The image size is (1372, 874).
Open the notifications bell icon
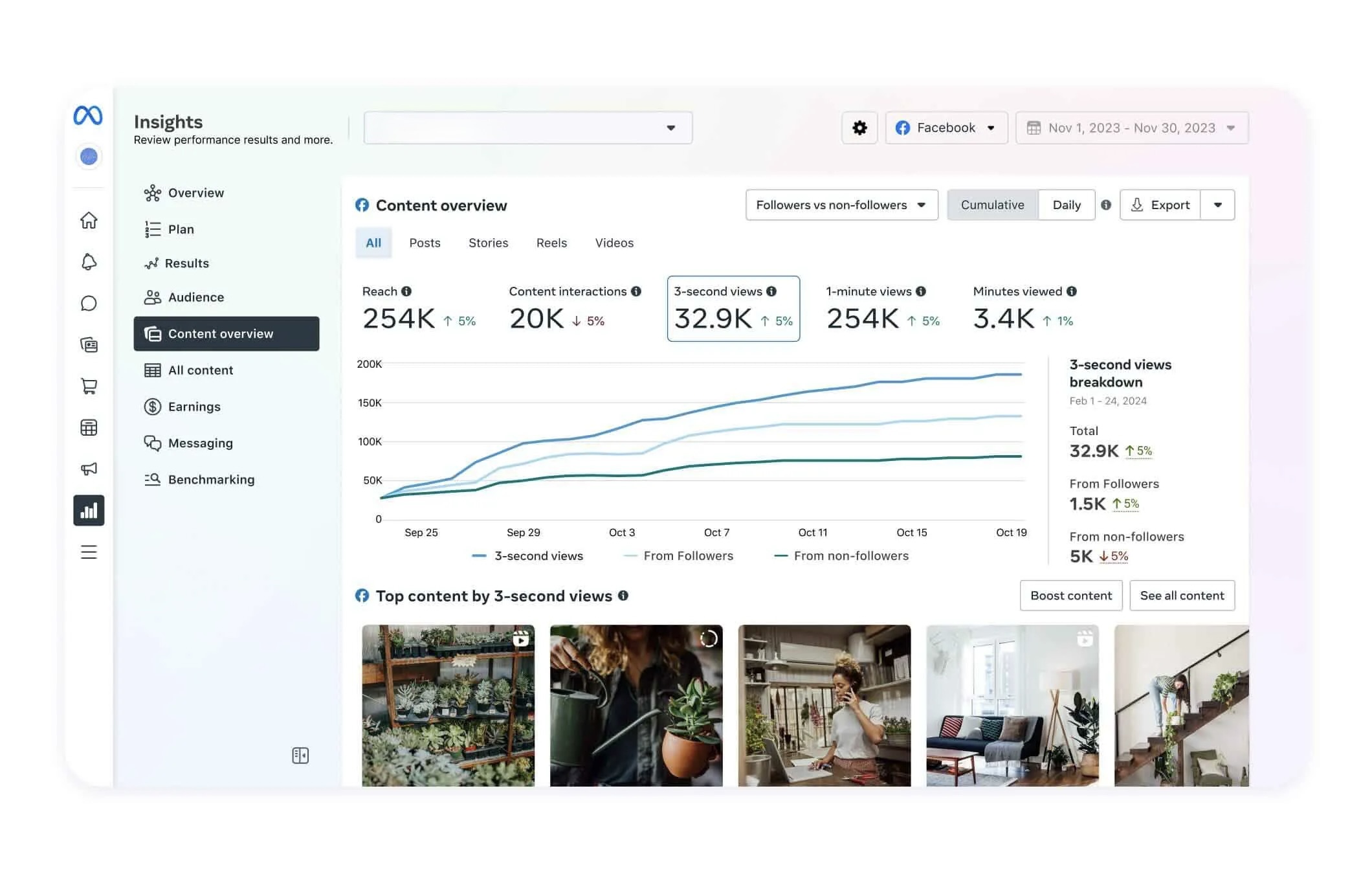[x=89, y=262]
